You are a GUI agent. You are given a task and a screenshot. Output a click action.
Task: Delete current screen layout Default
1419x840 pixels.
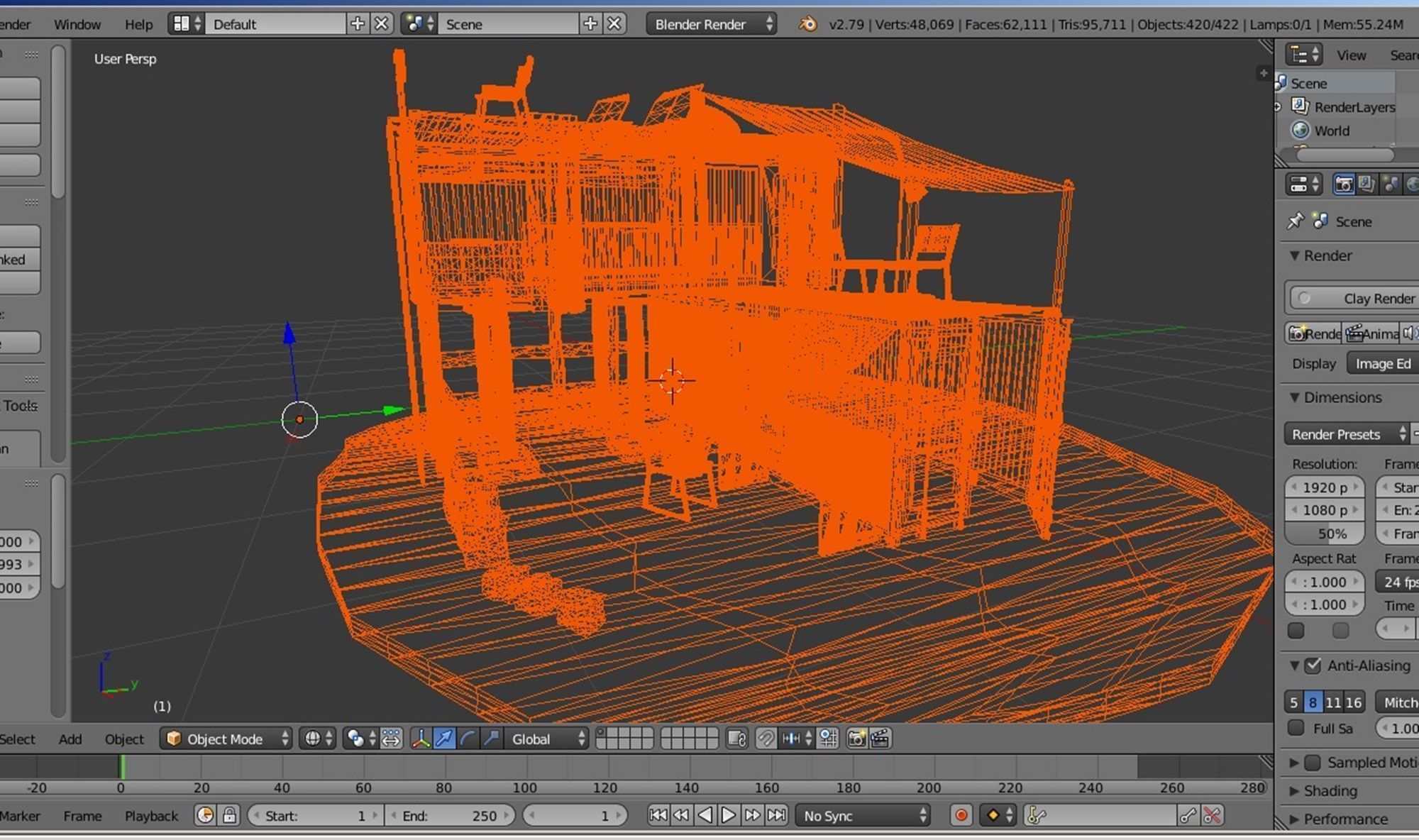[382, 24]
